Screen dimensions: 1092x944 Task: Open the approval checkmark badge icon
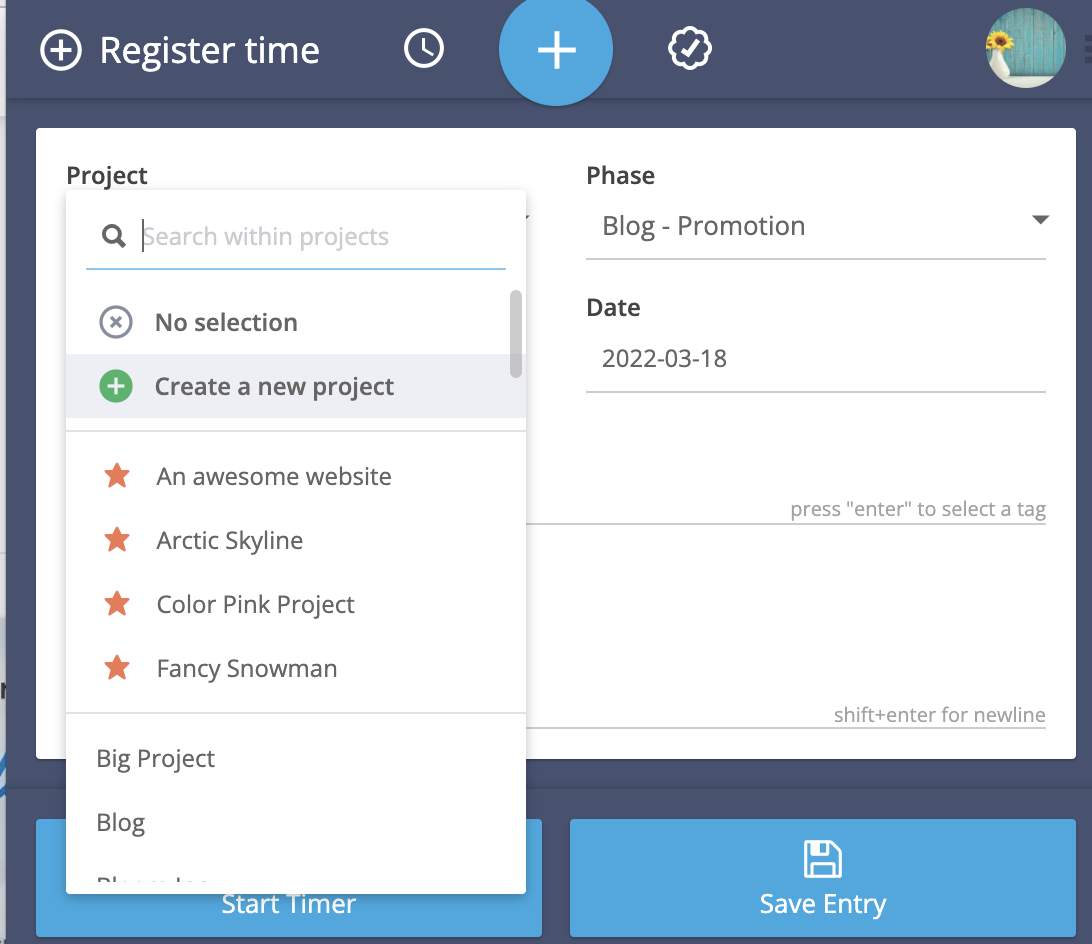(x=689, y=49)
